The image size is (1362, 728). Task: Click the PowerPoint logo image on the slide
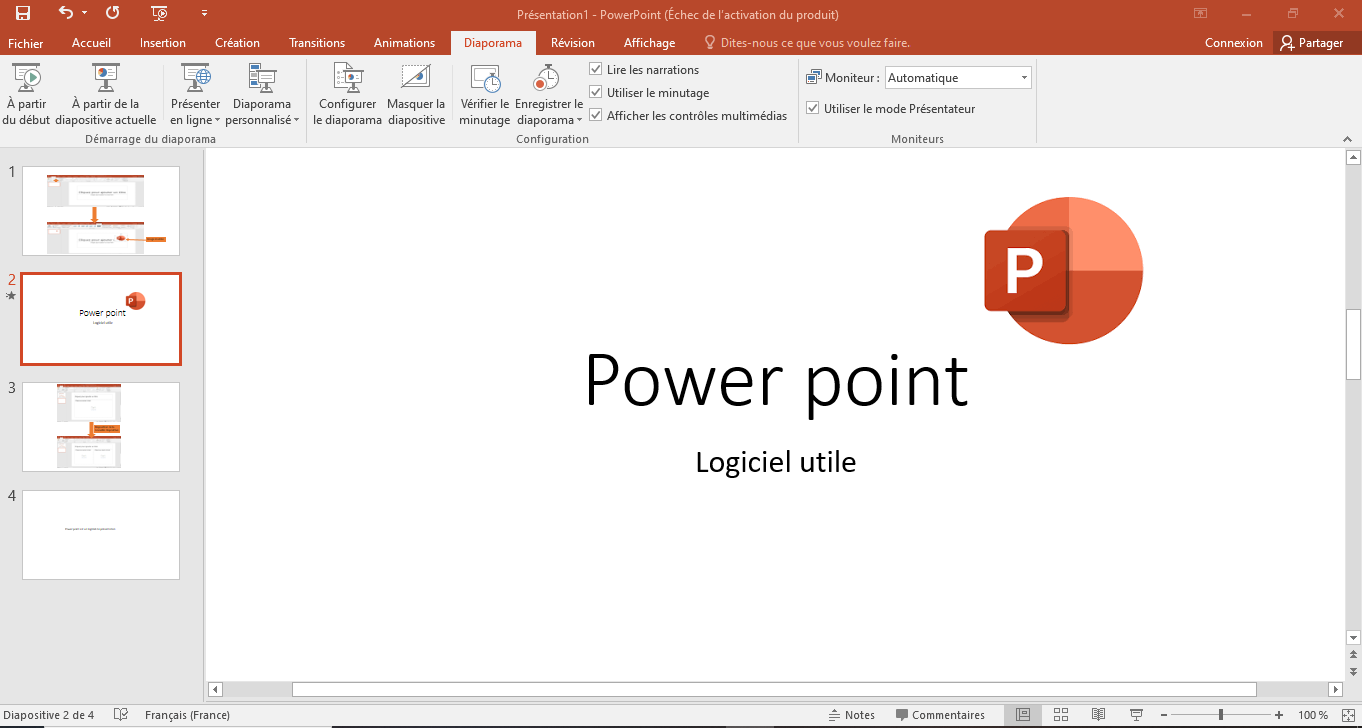[1063, 271]
